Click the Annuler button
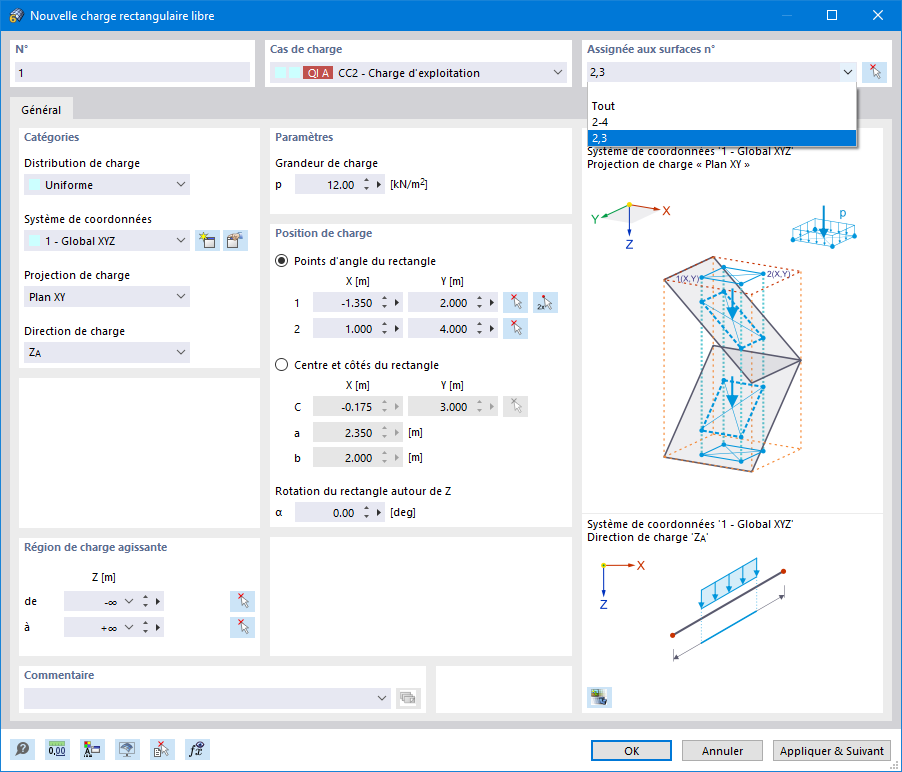The height and width of the screenshot is (772, 902). [x=722, y=751]
